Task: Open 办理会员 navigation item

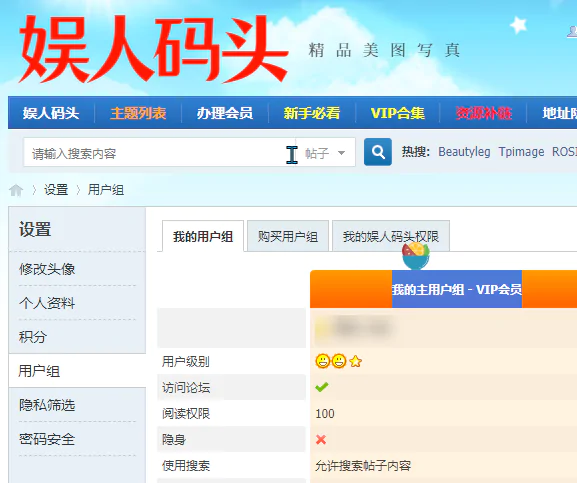Action: pyautogui.click(x=225, y=113)
